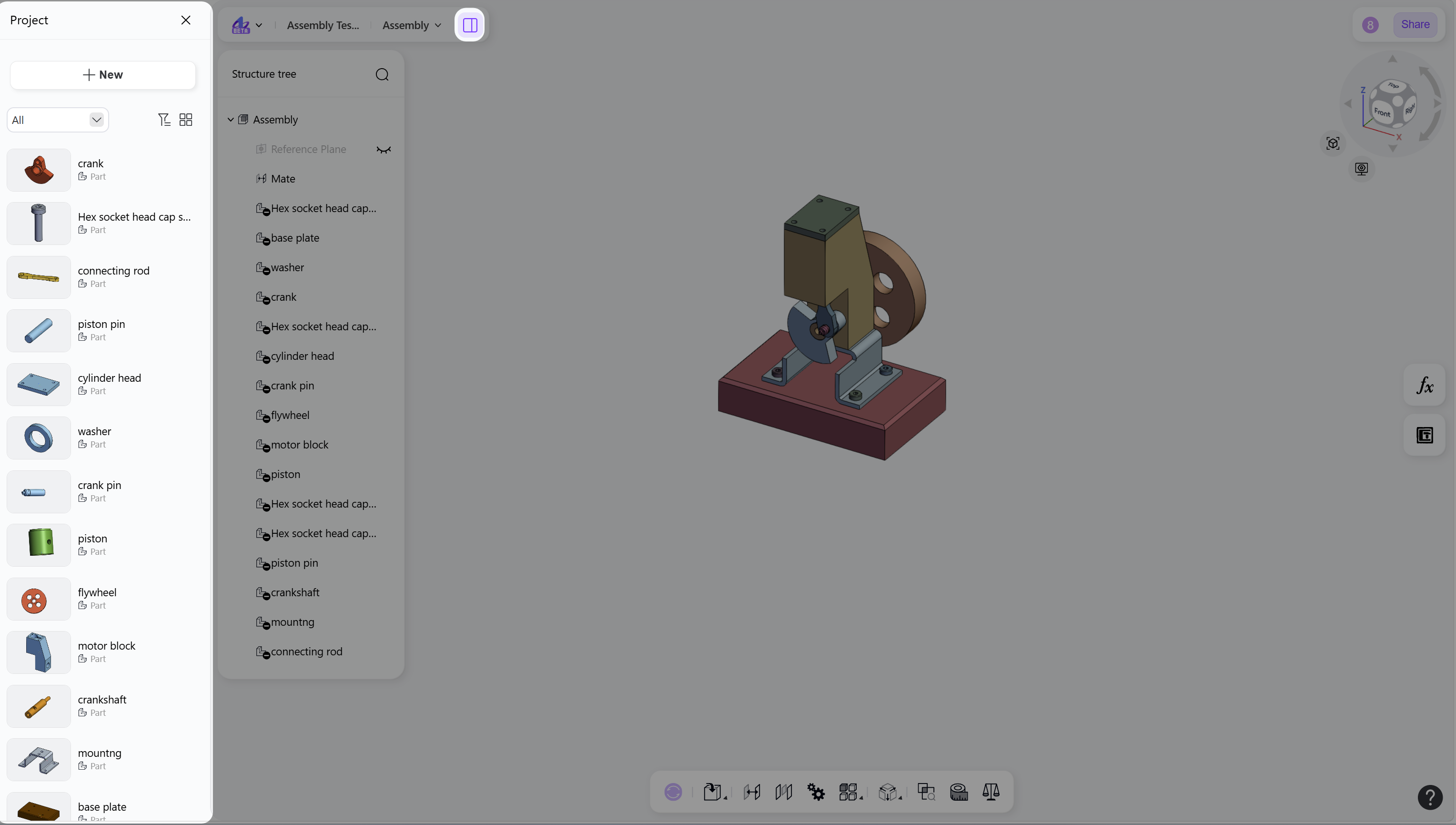Click the Share button

pyautogui.click(x=1415, y=25)
